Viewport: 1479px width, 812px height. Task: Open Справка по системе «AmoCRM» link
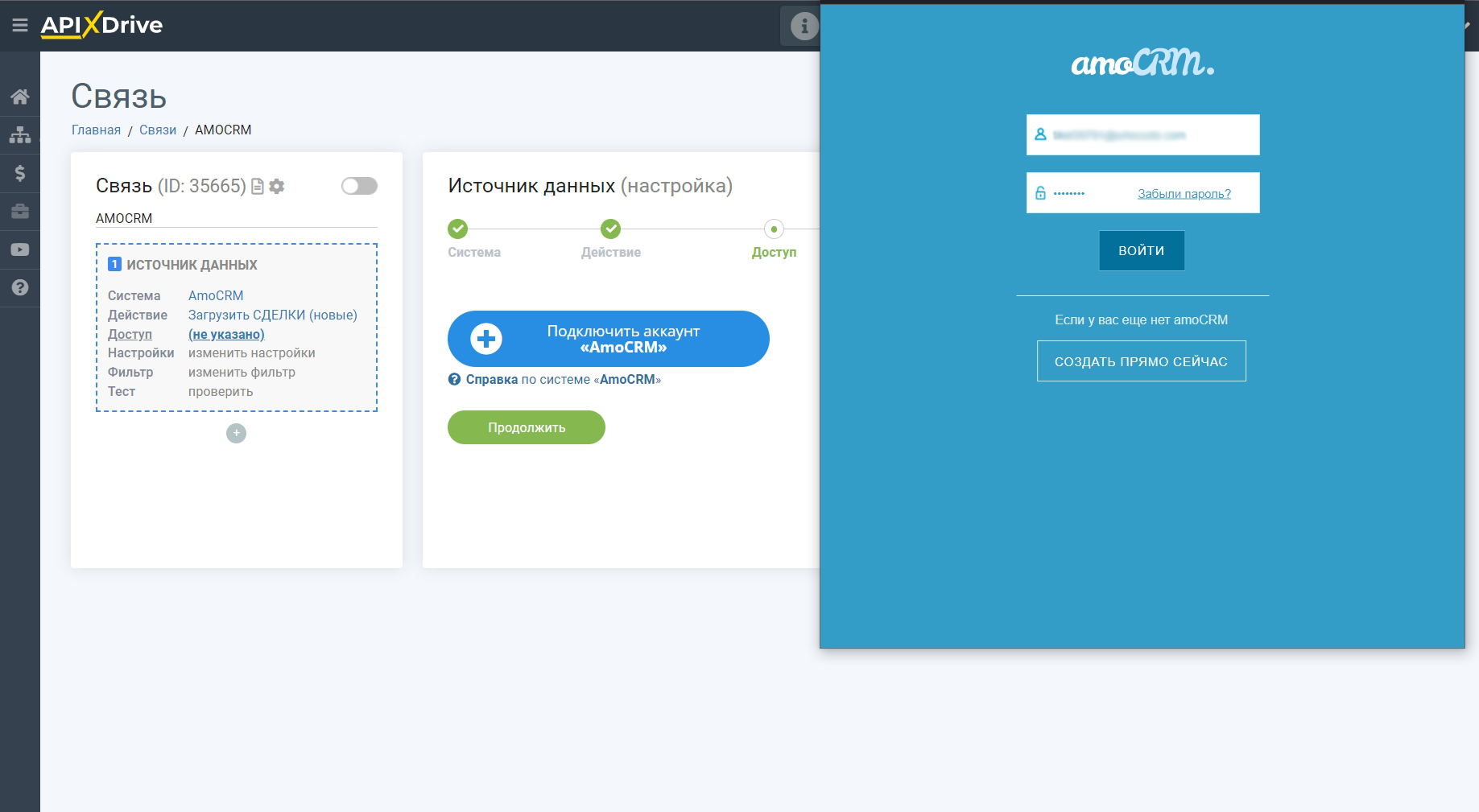[563, 379]
